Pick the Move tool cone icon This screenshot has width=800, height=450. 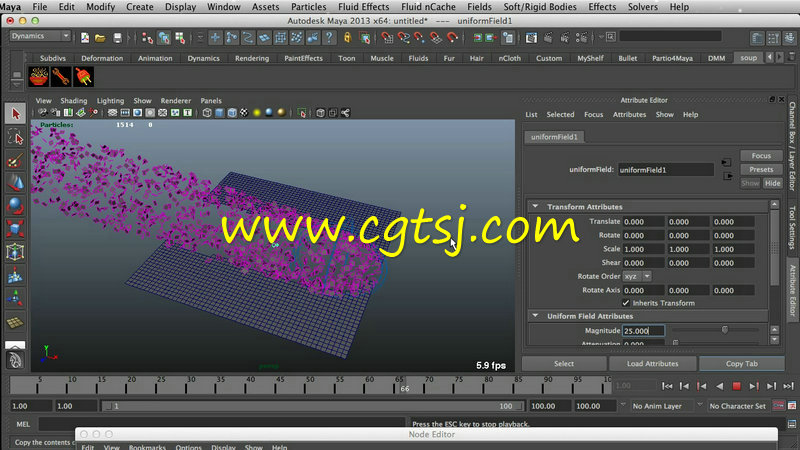click(15, 183)
